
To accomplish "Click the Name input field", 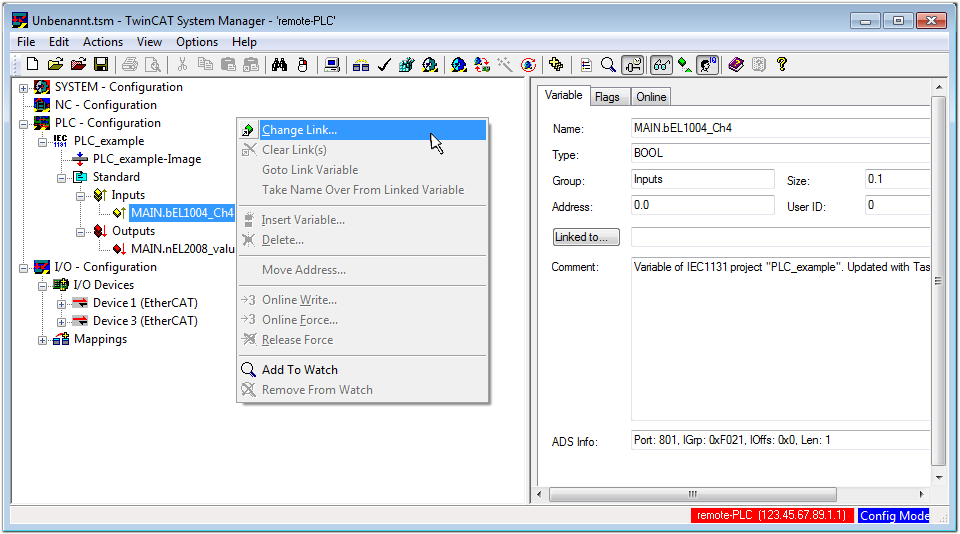I will tap(780, 129).
